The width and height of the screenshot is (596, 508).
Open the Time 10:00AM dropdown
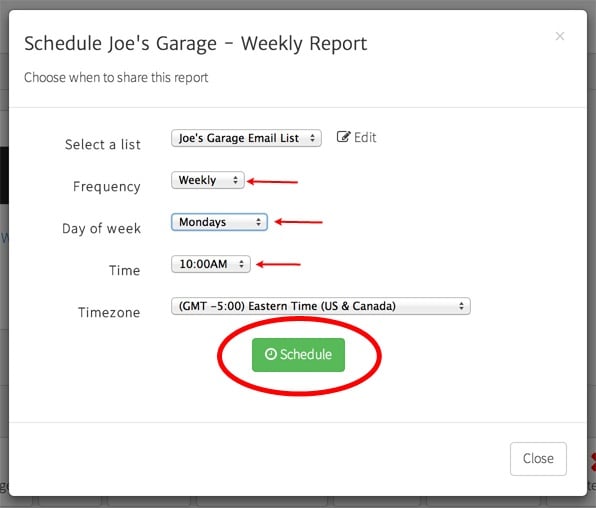click(211, 264)
